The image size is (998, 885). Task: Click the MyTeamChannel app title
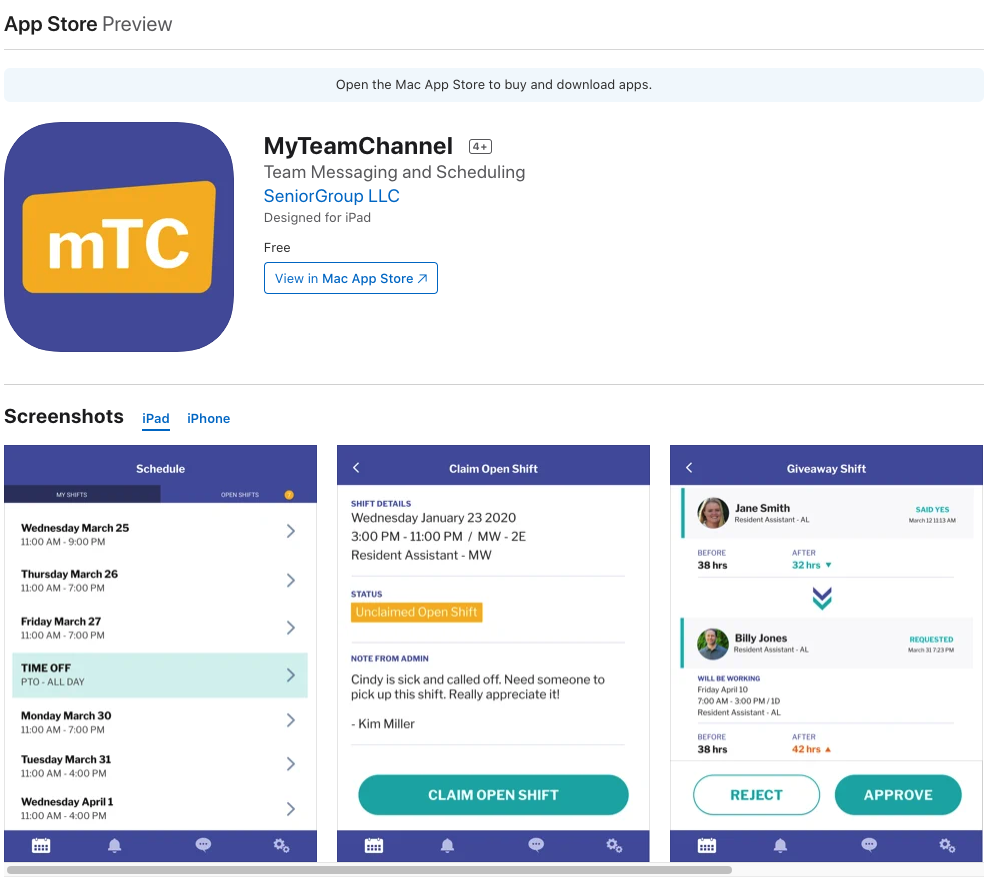tap(358, 146)
